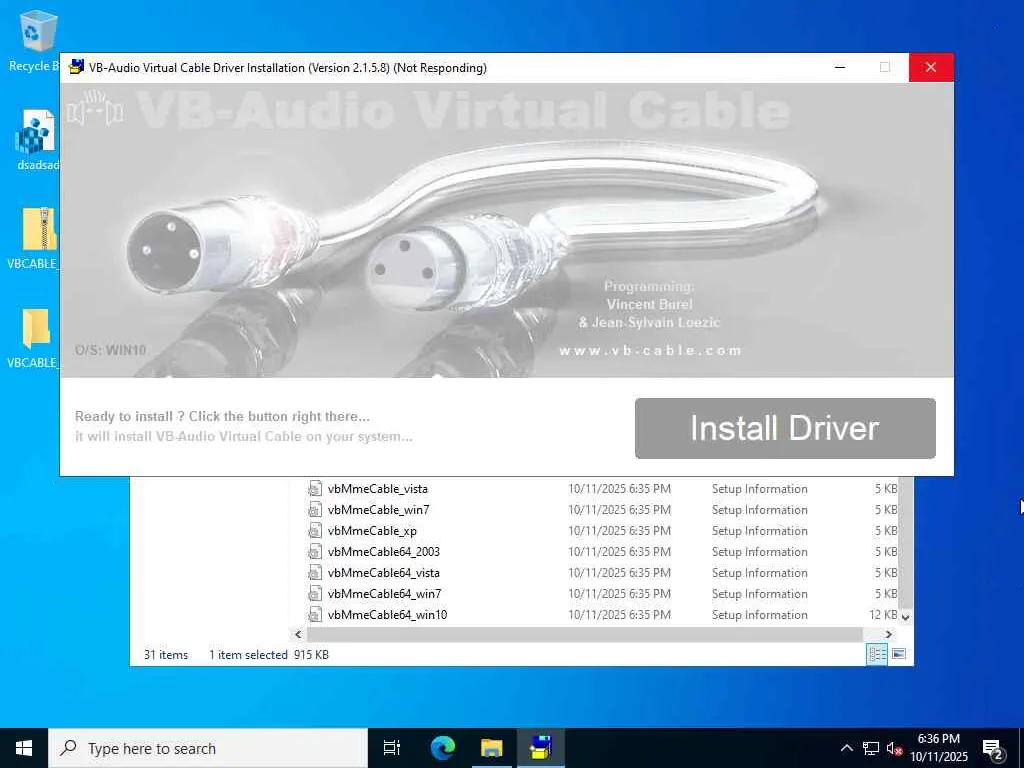Close the VB-Audio installer window
The image size is (1024, 768).
click(931, 67)
